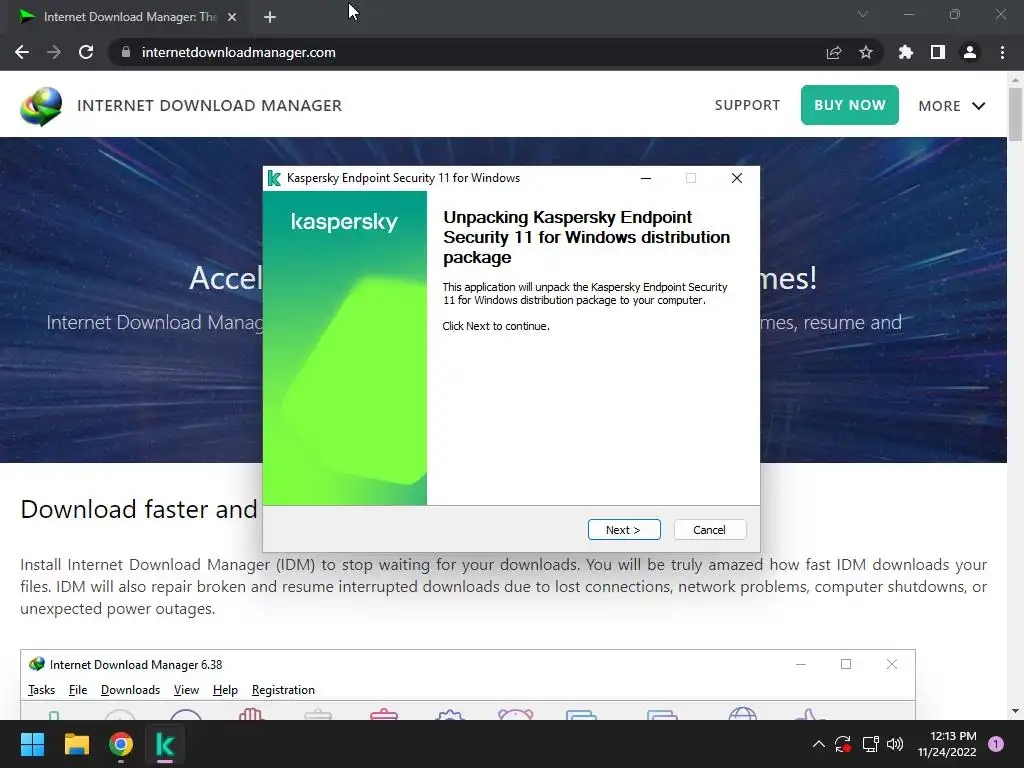
Task: Click the Kaspersky installer taskbar icon
Action: [x=165, y=744]
